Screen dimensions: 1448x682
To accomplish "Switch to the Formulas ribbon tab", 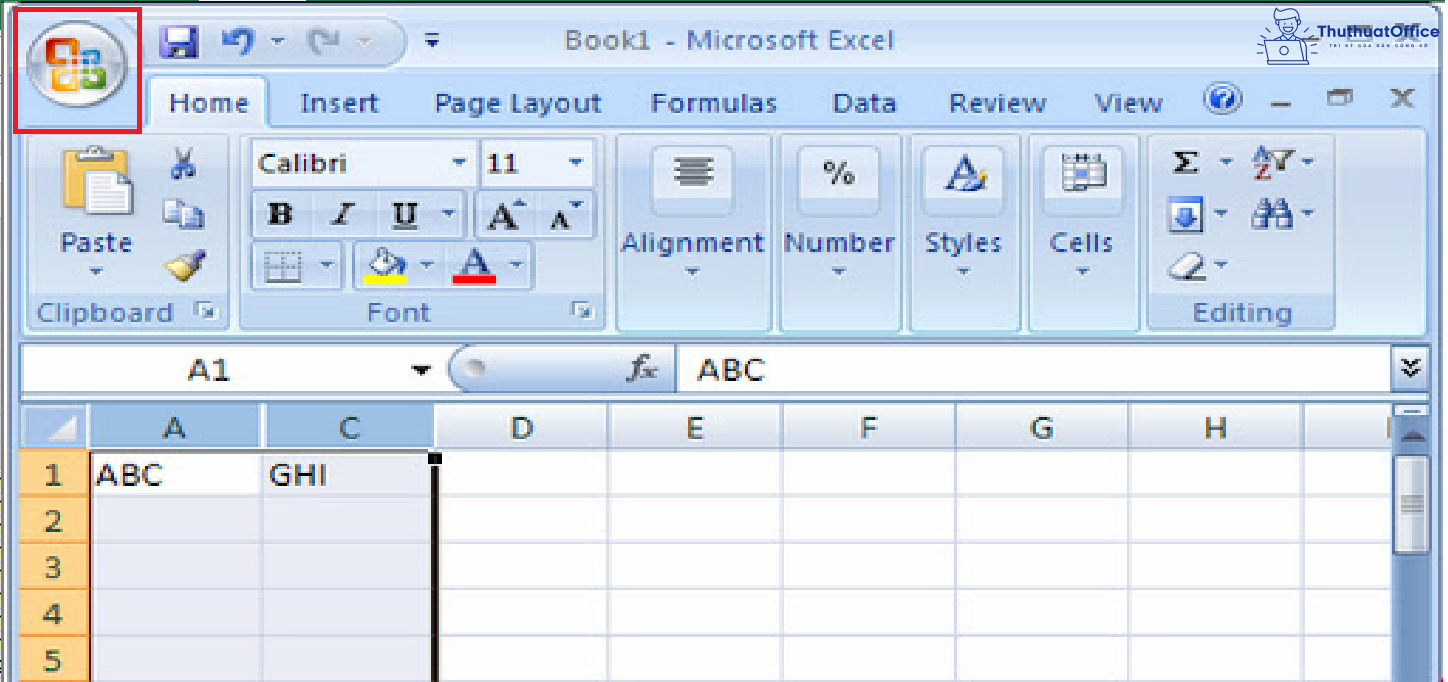I will pyautogui.click(x=713, y=101).
